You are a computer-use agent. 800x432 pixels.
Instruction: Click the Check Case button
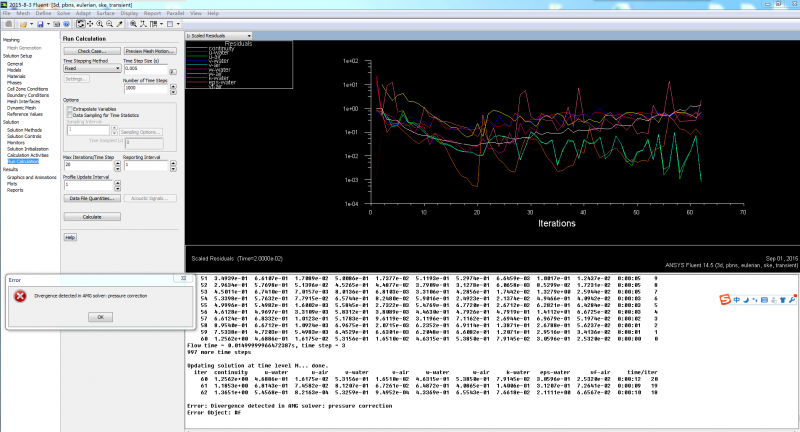(x=92, y=50)
